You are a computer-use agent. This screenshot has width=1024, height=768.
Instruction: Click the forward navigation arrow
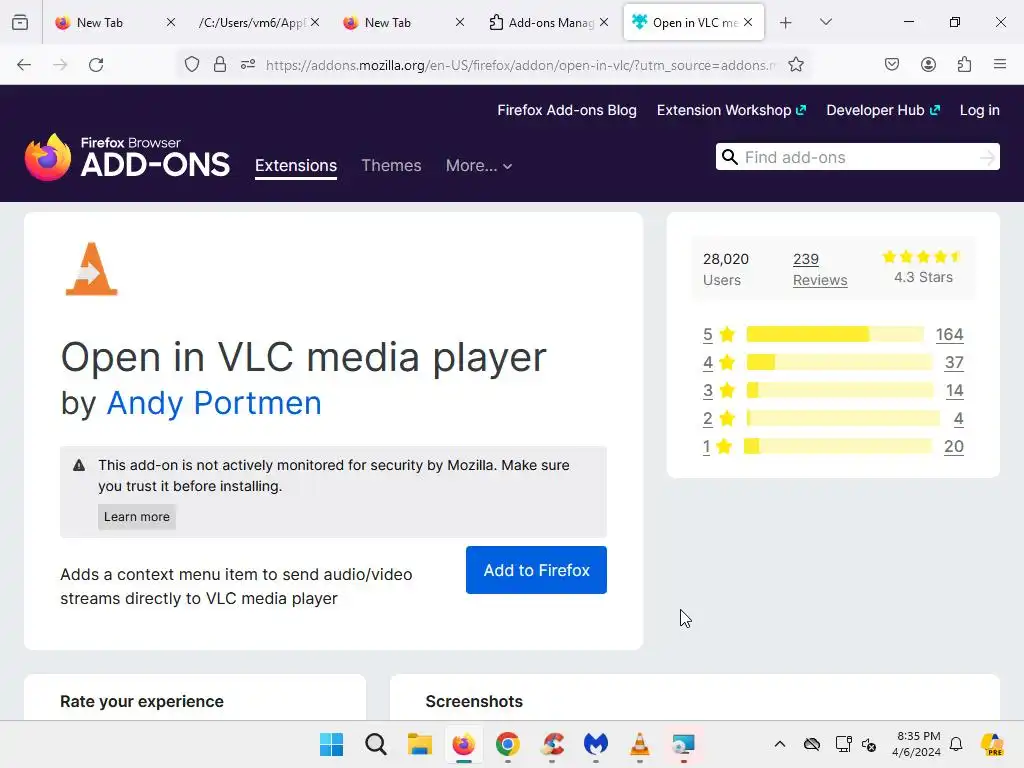(x=60, y=65)
